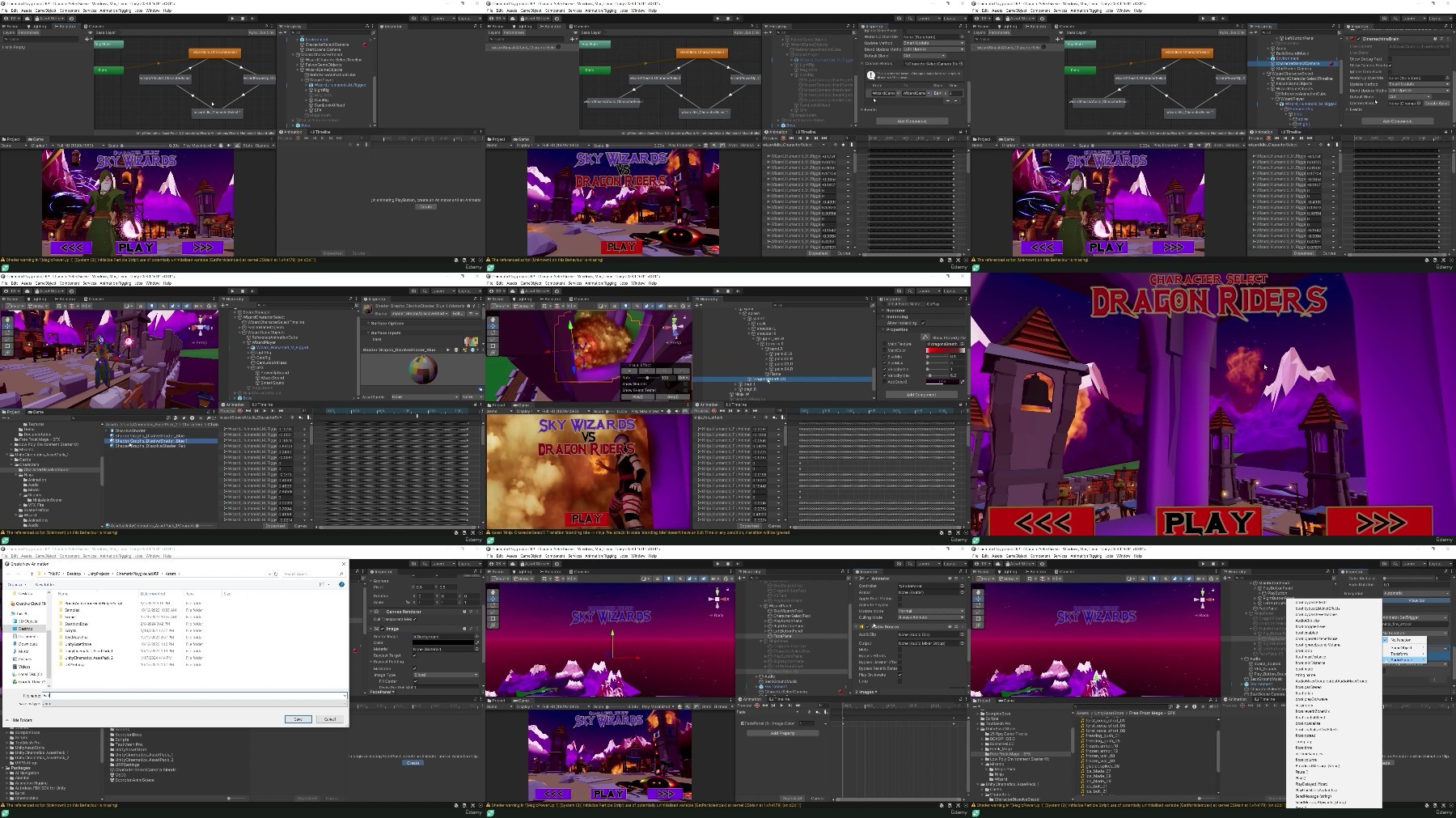Open the UnityCinematics_AssetPack_2 folder in dialog
This screenshot has width=1456, height=818.
pos(88,658)
